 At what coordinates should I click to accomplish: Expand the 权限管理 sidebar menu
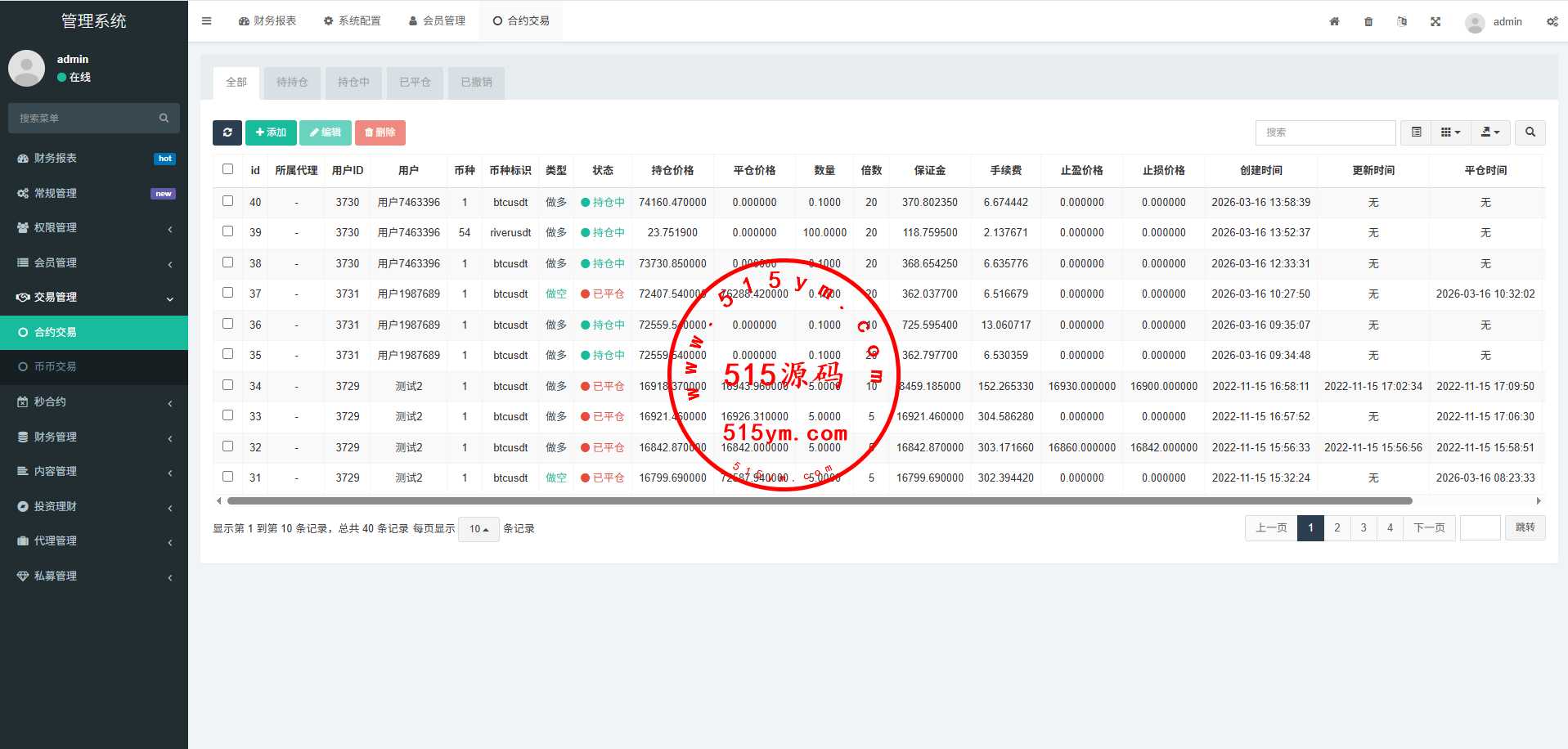click(x=94, y=228)
